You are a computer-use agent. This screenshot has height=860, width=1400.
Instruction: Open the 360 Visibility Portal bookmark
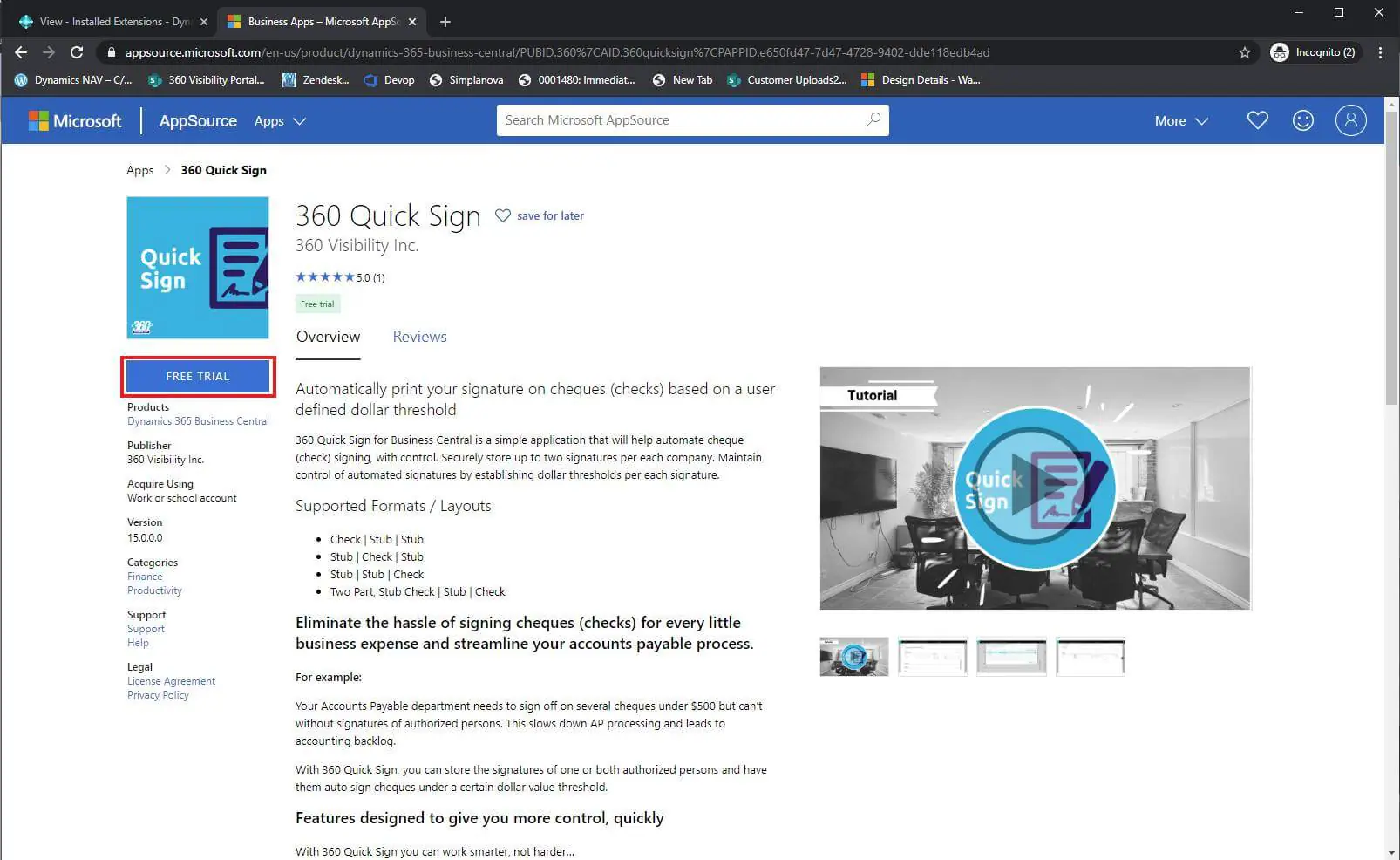207,80
